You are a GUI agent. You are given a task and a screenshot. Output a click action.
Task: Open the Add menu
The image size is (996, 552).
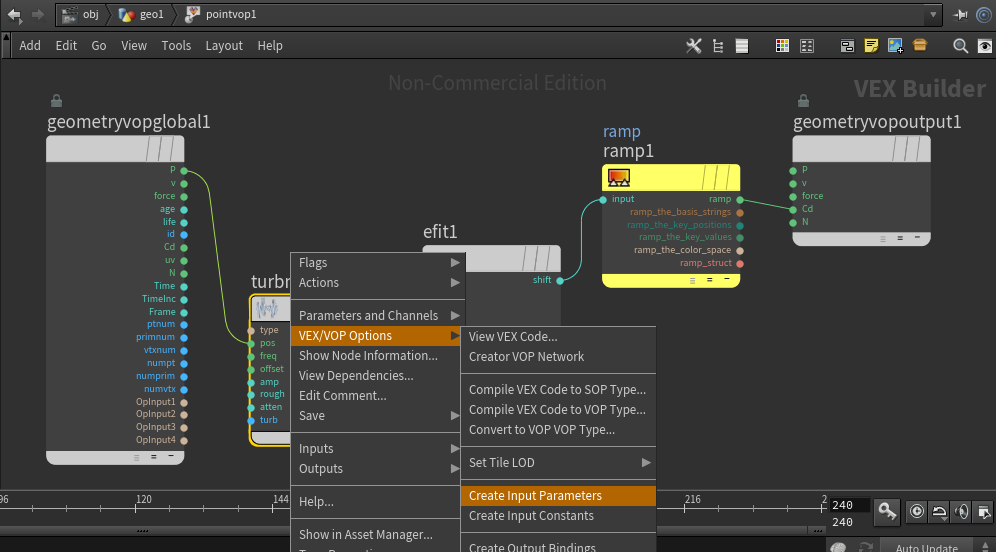(30, 46)
